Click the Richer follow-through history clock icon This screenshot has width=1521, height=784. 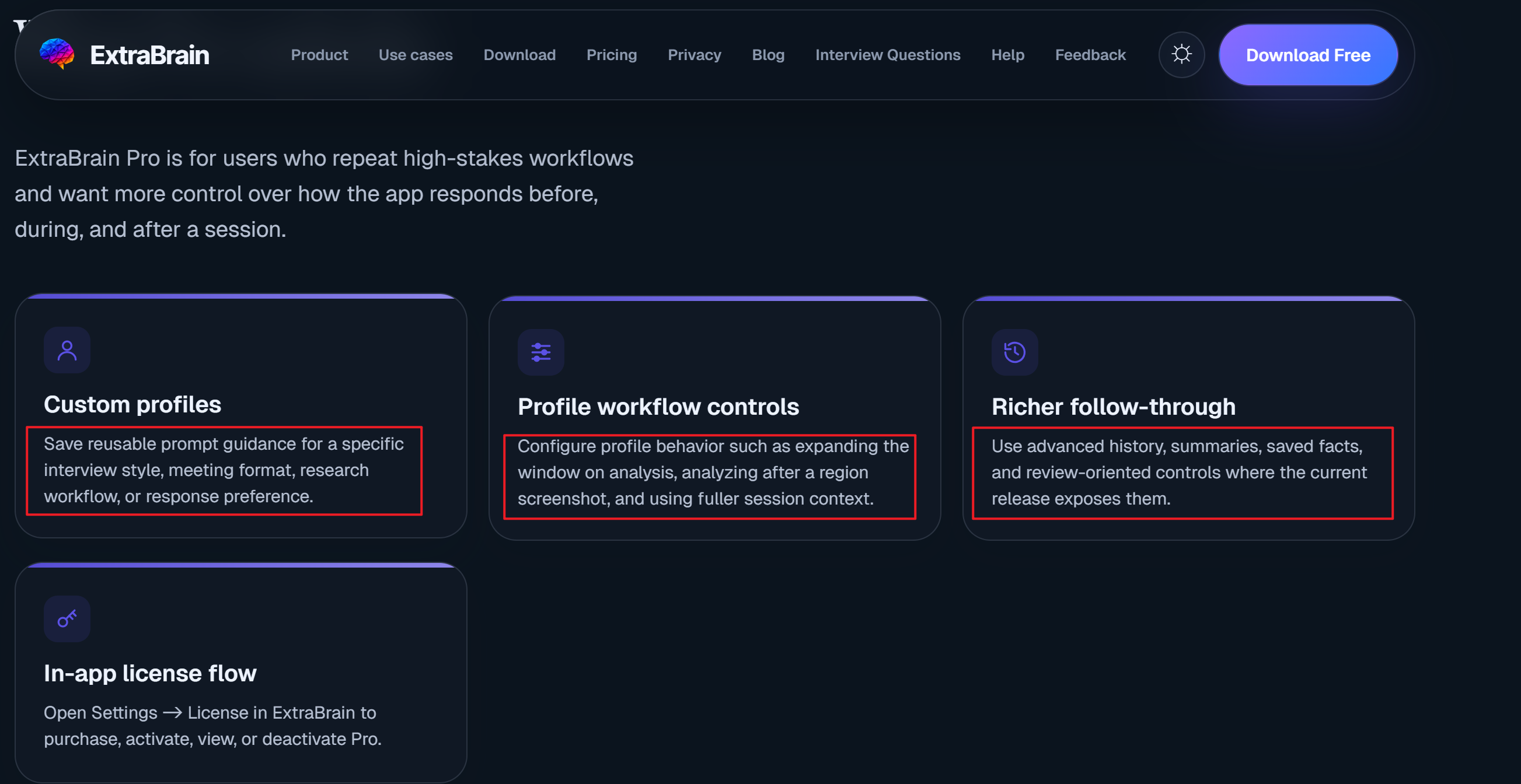[1015, 353]
